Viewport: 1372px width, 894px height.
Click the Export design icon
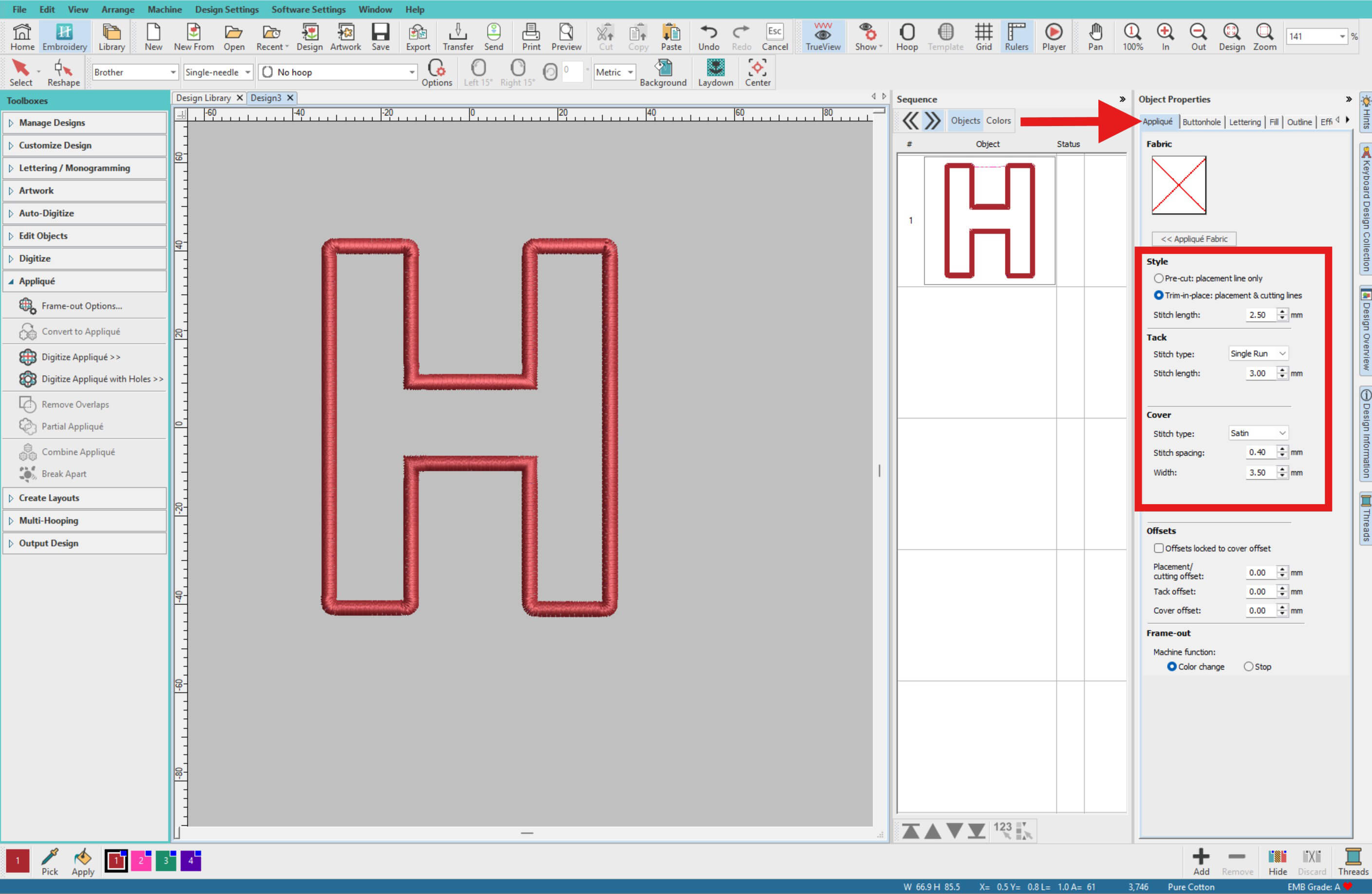click(418, 36)
